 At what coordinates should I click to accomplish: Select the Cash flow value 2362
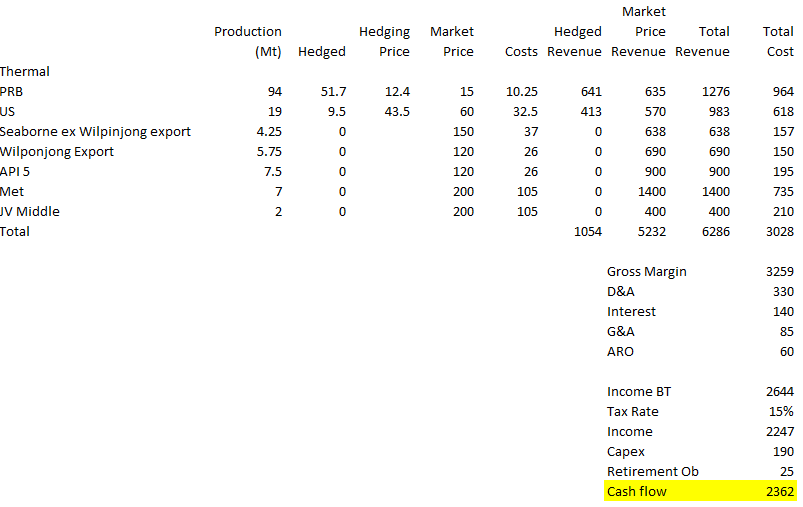779,491
